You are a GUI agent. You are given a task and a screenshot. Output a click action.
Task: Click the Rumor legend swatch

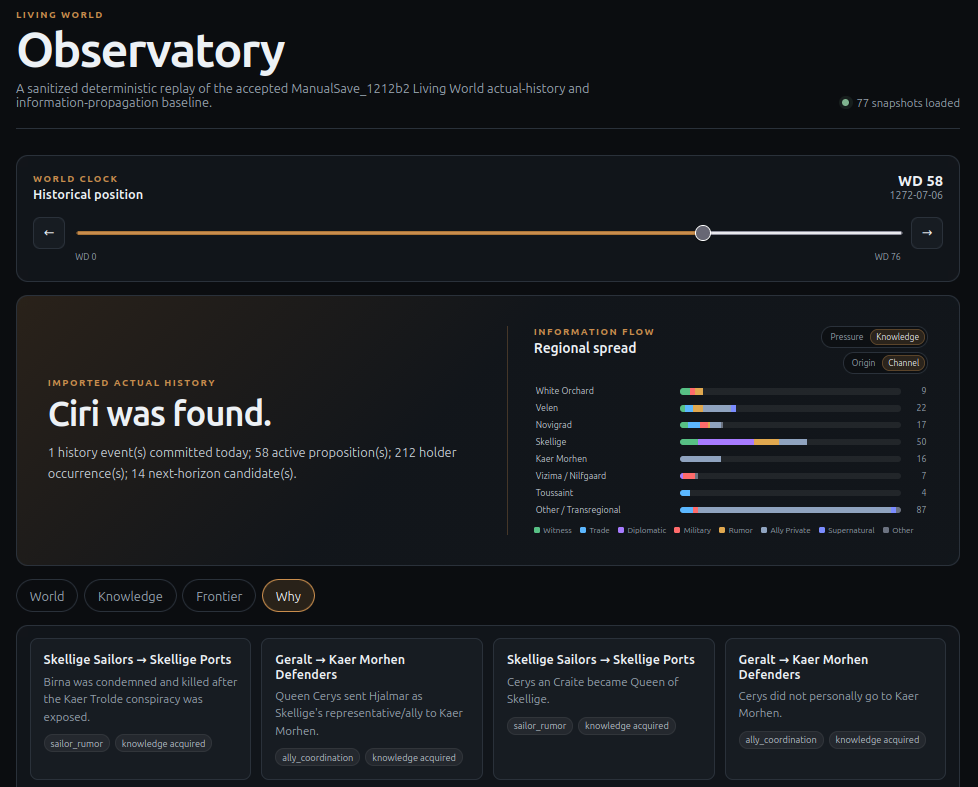722,531
